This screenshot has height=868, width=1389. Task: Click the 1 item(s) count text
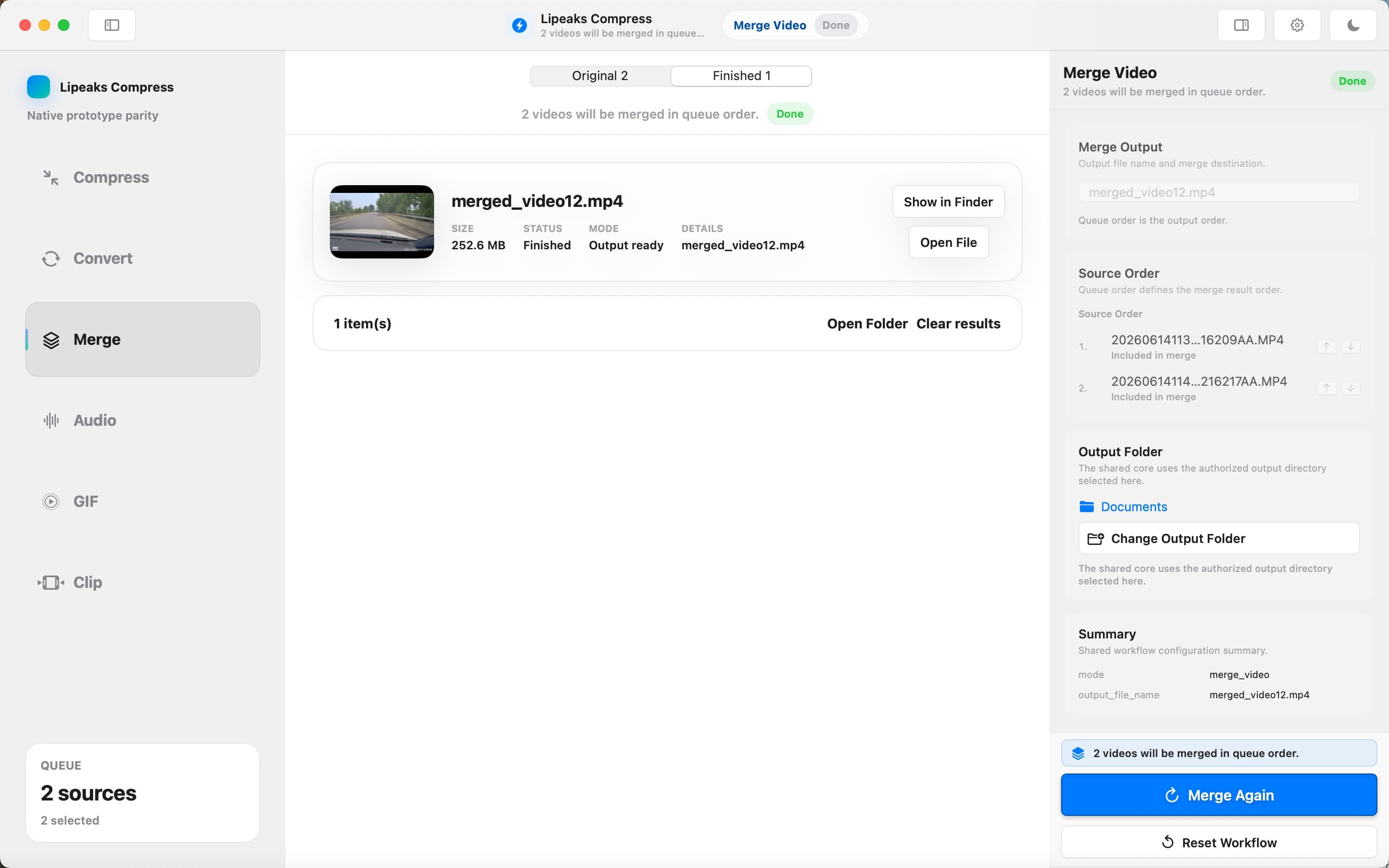tap(363, 324)
